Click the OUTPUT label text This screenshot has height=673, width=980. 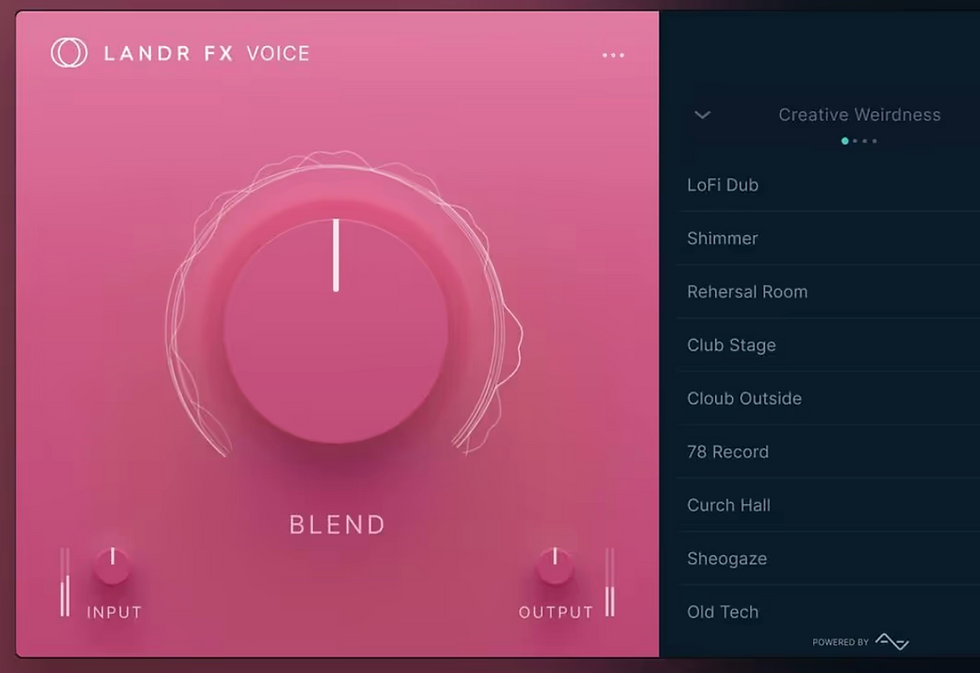coord(556,612)
